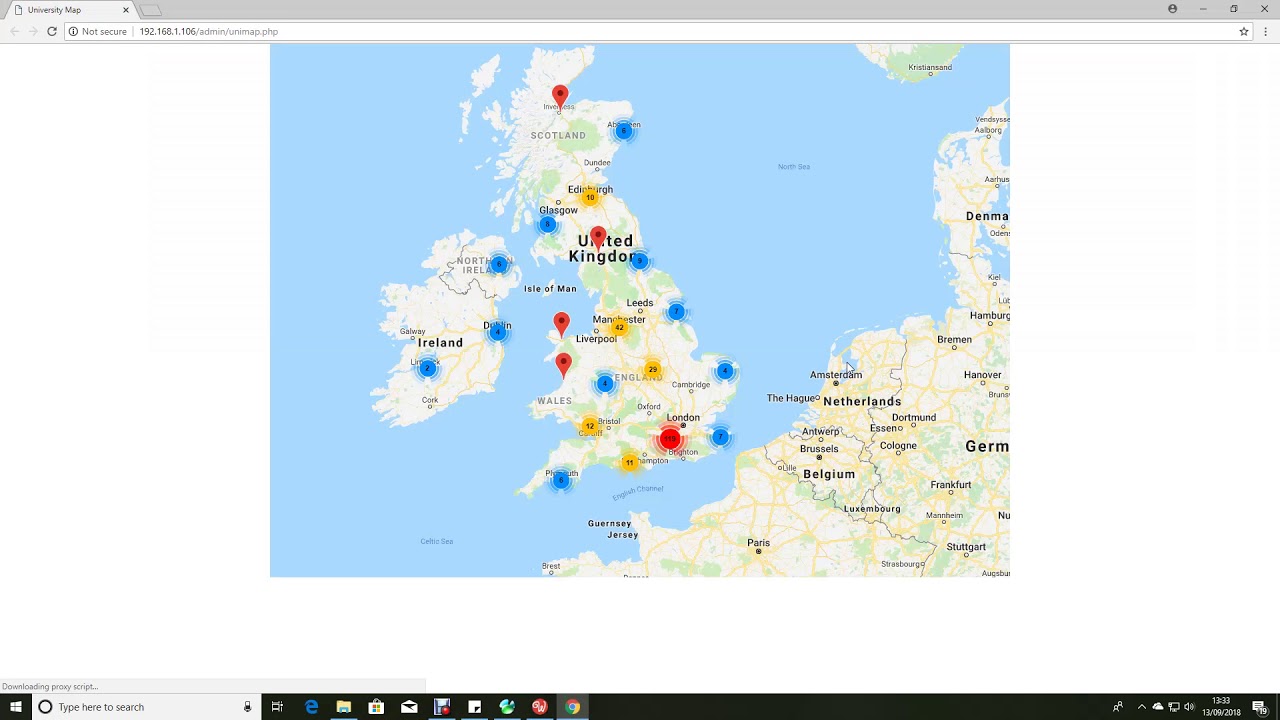This screenshot has width=1280, height=720.
Task: Open the yellow Edinburgh cluster marked 10
Action: [590, 197]
